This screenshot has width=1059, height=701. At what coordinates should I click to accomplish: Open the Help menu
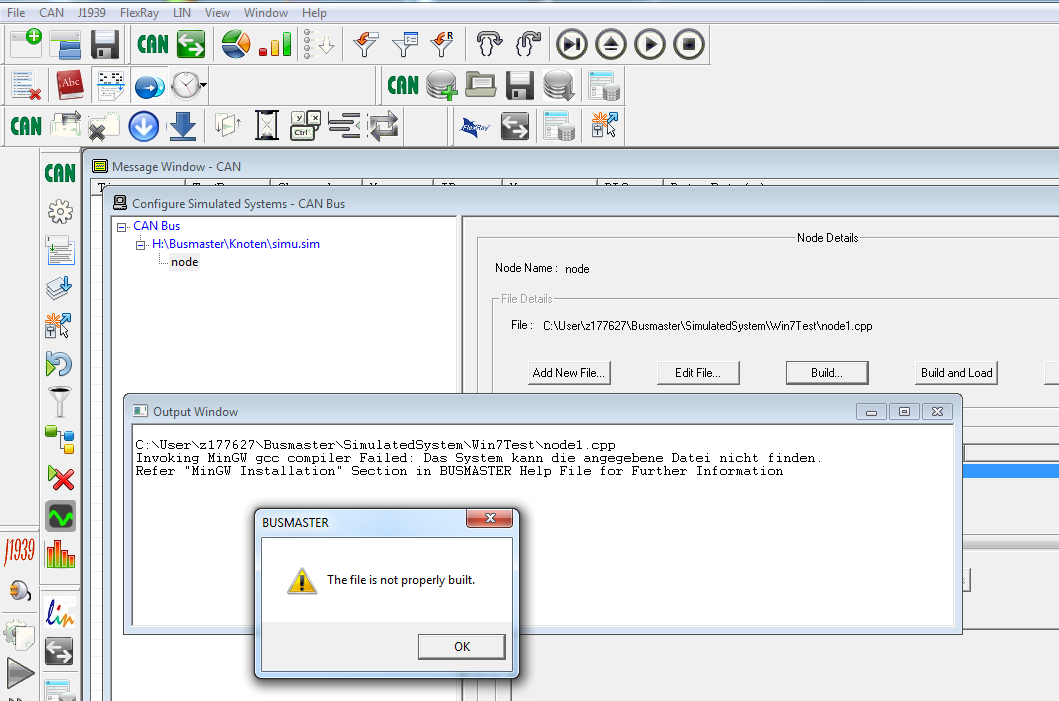[314, 13]
